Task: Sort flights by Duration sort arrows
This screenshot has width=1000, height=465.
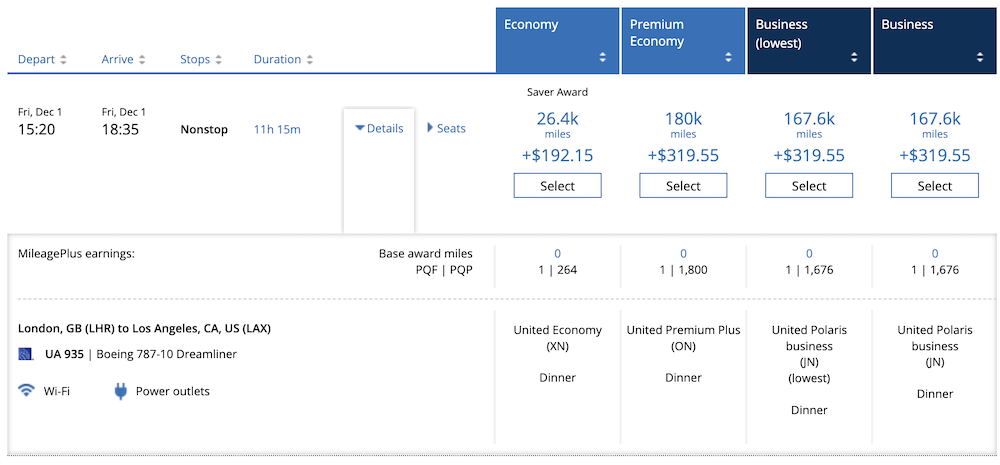Action: (x=309, y=59)
